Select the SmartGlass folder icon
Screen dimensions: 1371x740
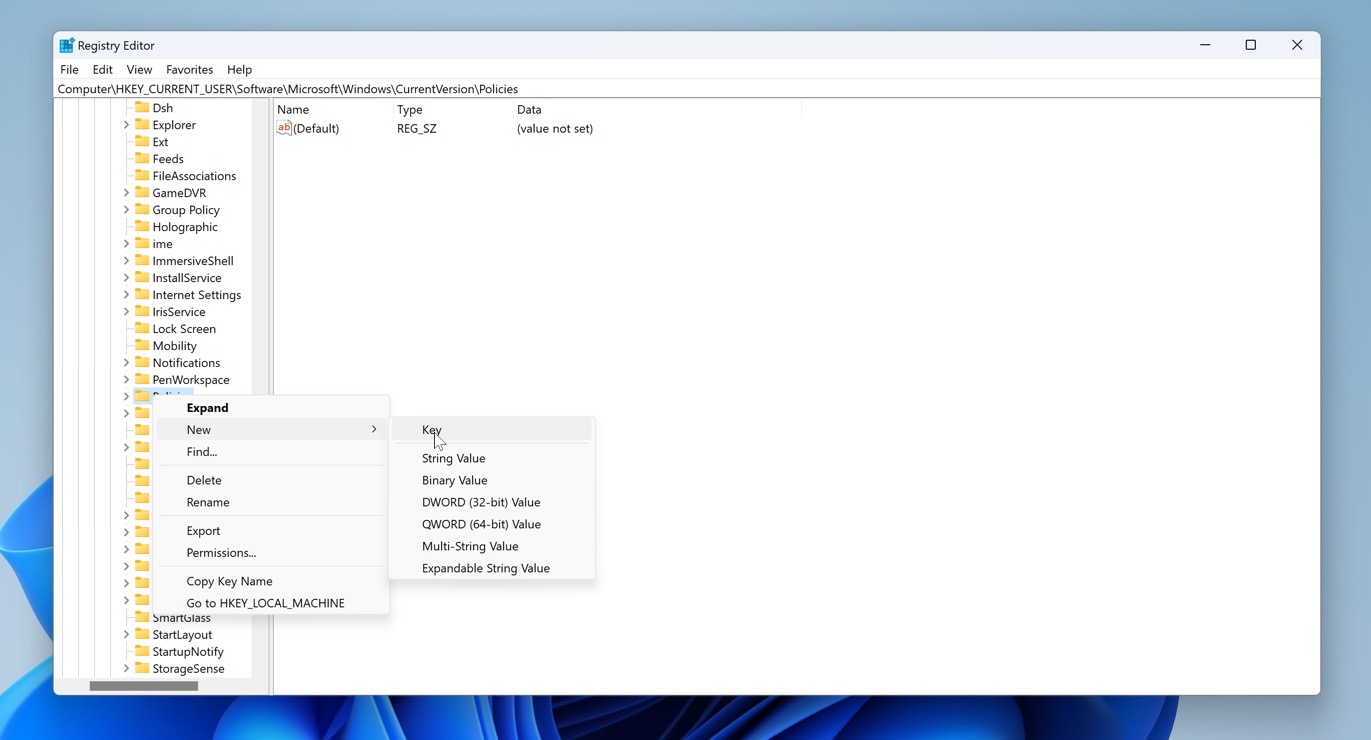[x=142, y=617]
